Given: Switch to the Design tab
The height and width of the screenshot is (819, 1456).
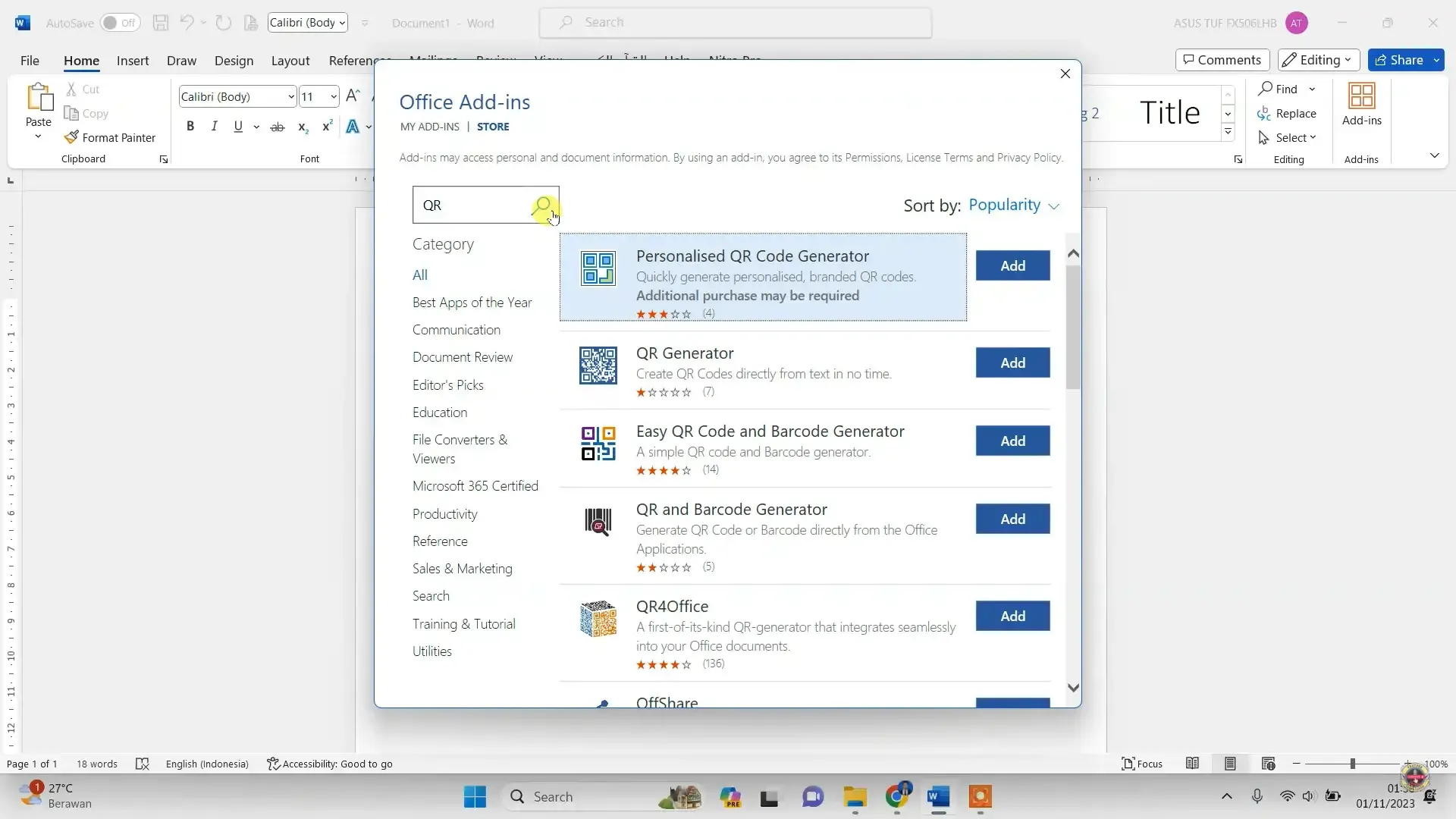Looking at the screenshot, I should (234, 61).
